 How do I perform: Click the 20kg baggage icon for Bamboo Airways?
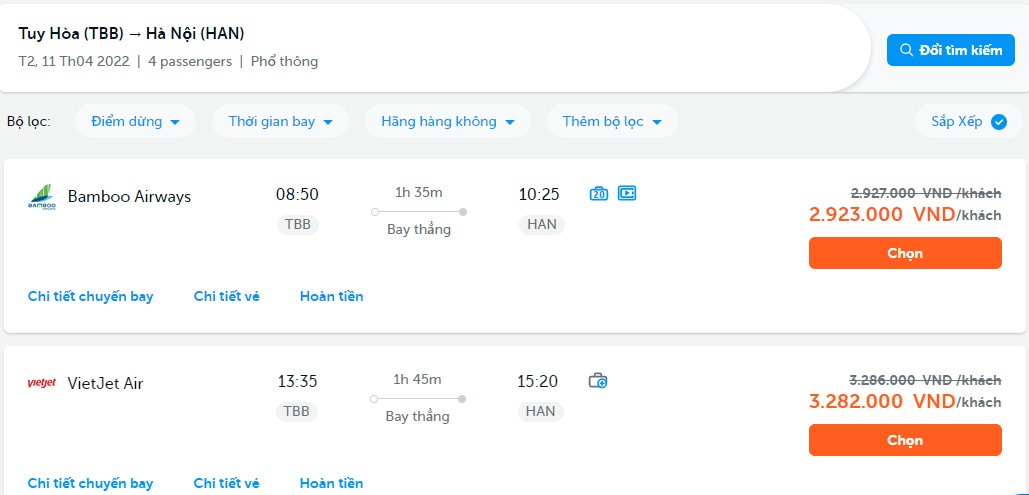599,193
